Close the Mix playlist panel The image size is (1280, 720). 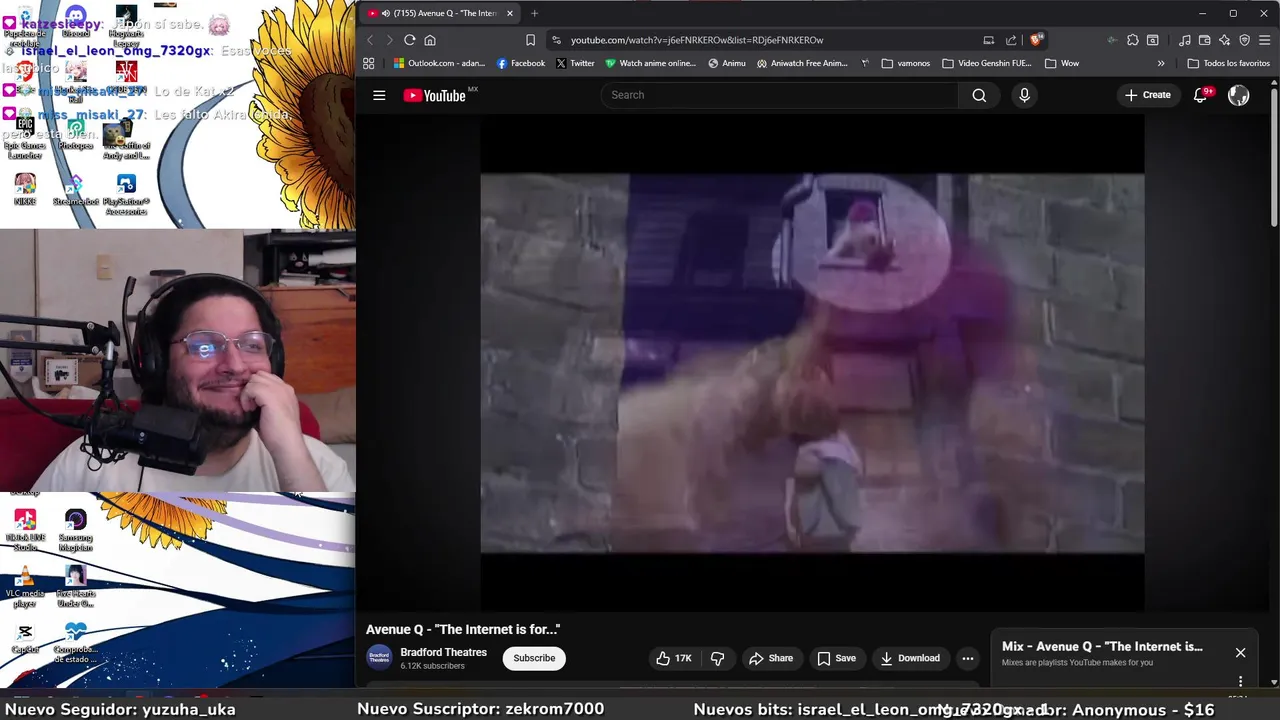(x=1240, y=652)
